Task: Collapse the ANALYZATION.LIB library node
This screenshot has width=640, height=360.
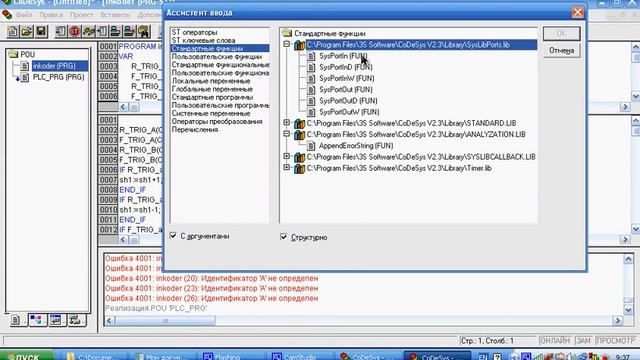Action: pyautogui.click(x=287, y=134)
